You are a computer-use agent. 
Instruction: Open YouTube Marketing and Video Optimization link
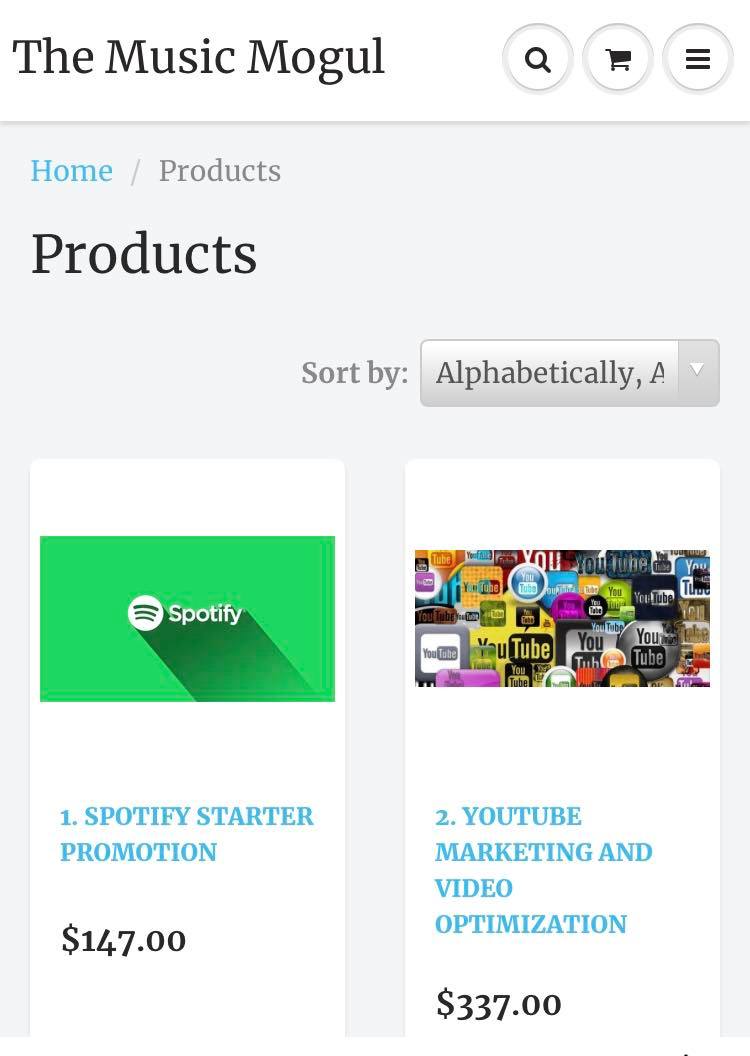pyautogui.click(x=543, y=870)
